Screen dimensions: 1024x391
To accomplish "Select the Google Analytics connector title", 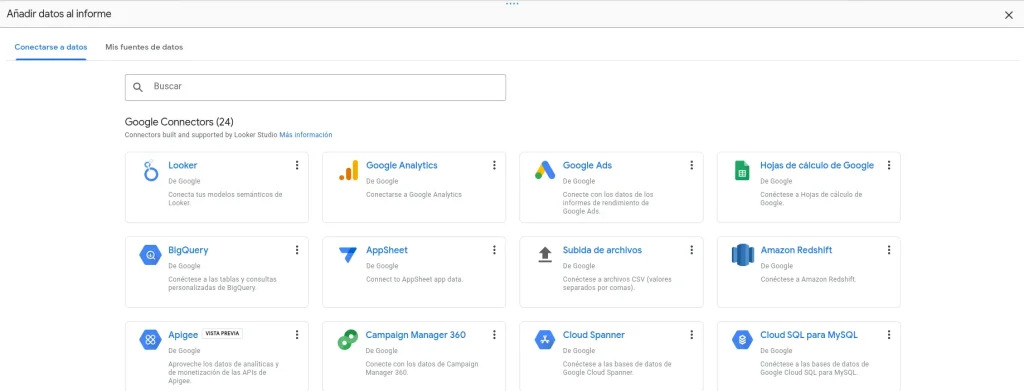I will [x=402, y=165].
